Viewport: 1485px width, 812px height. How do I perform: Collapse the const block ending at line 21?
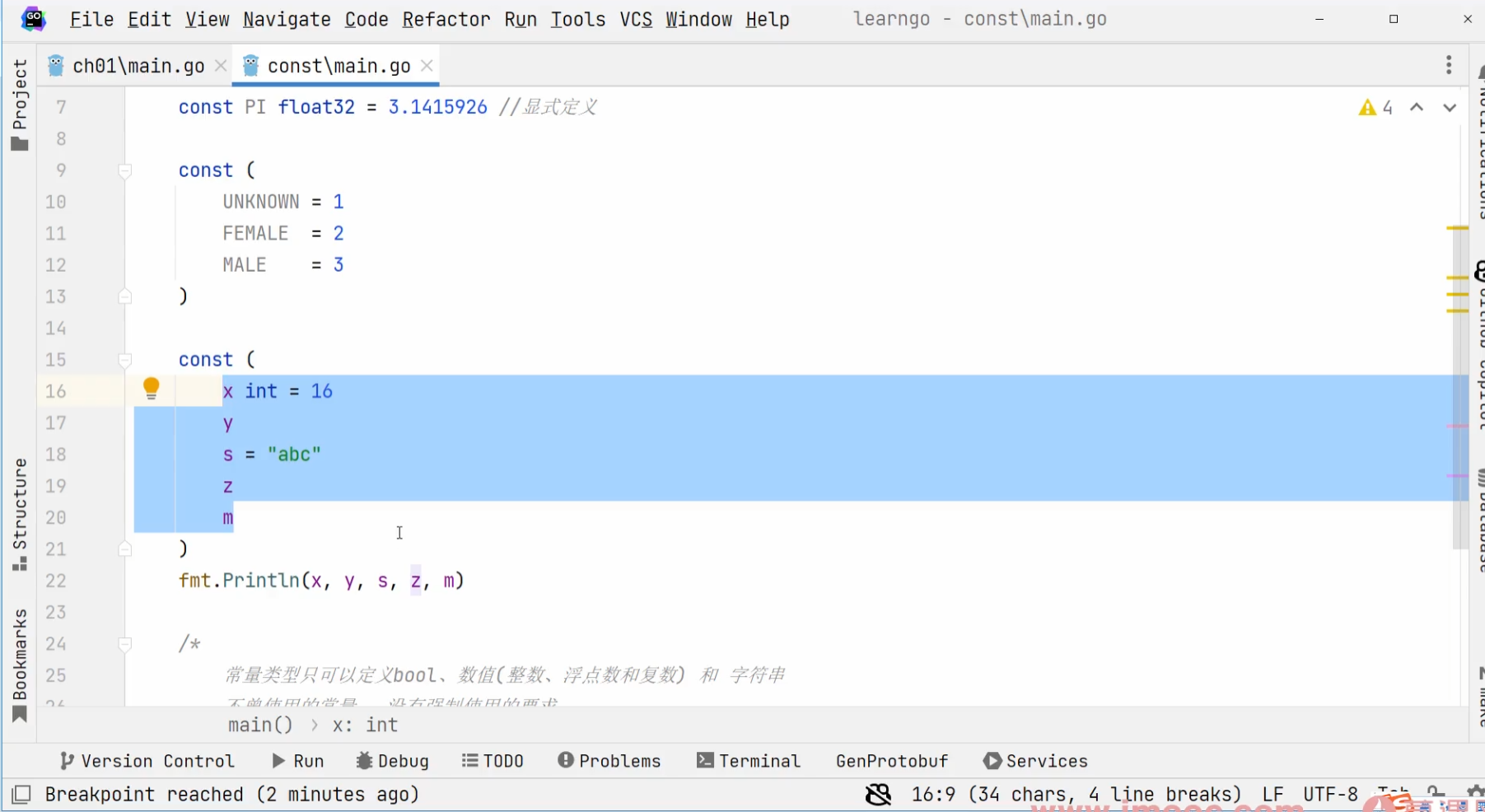point(125,549)
